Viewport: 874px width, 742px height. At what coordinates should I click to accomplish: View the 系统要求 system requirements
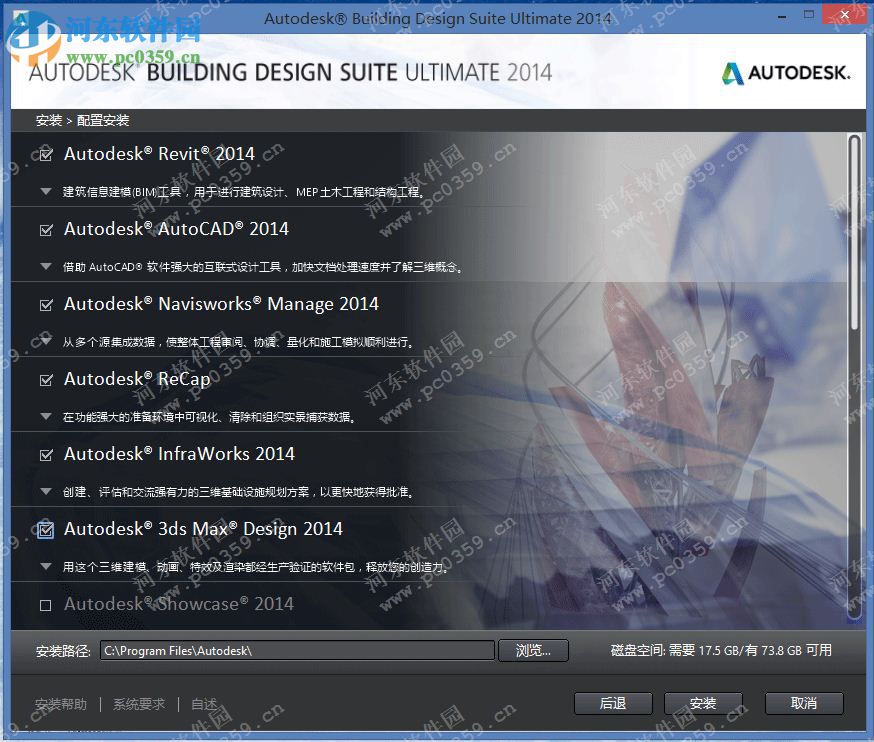[139, 703]
